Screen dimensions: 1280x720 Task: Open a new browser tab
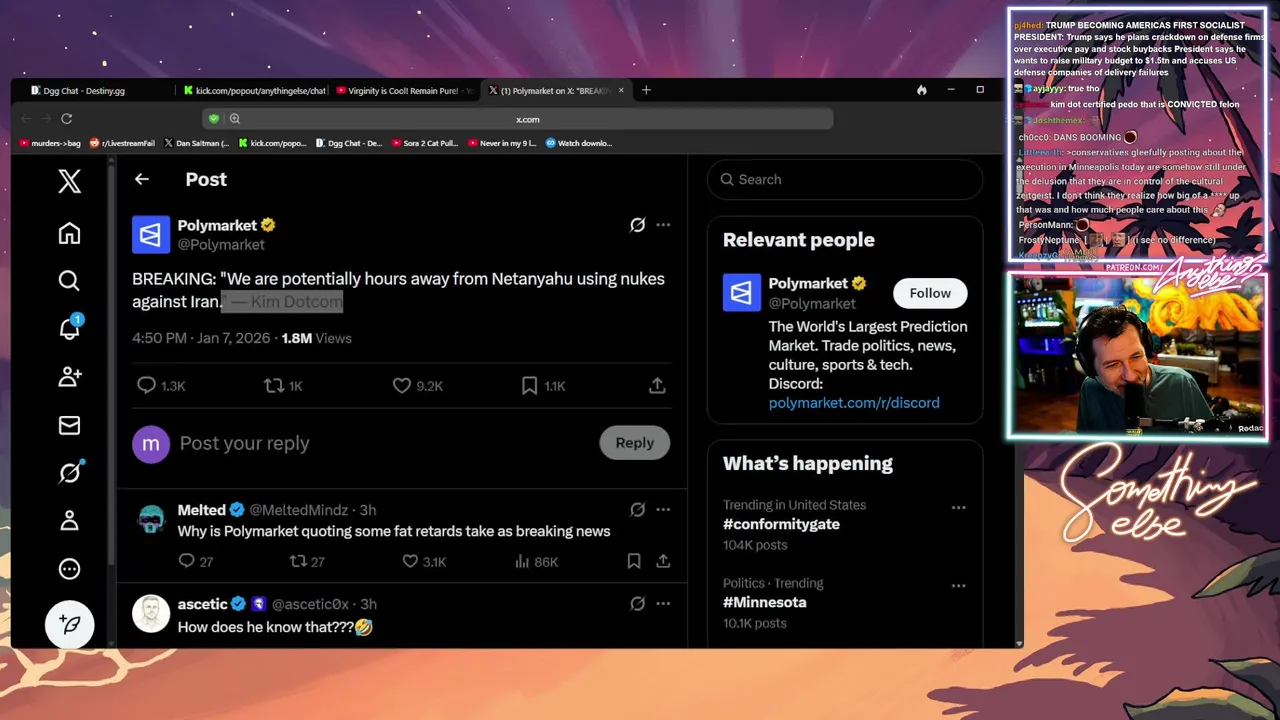(x=646, y=90)
